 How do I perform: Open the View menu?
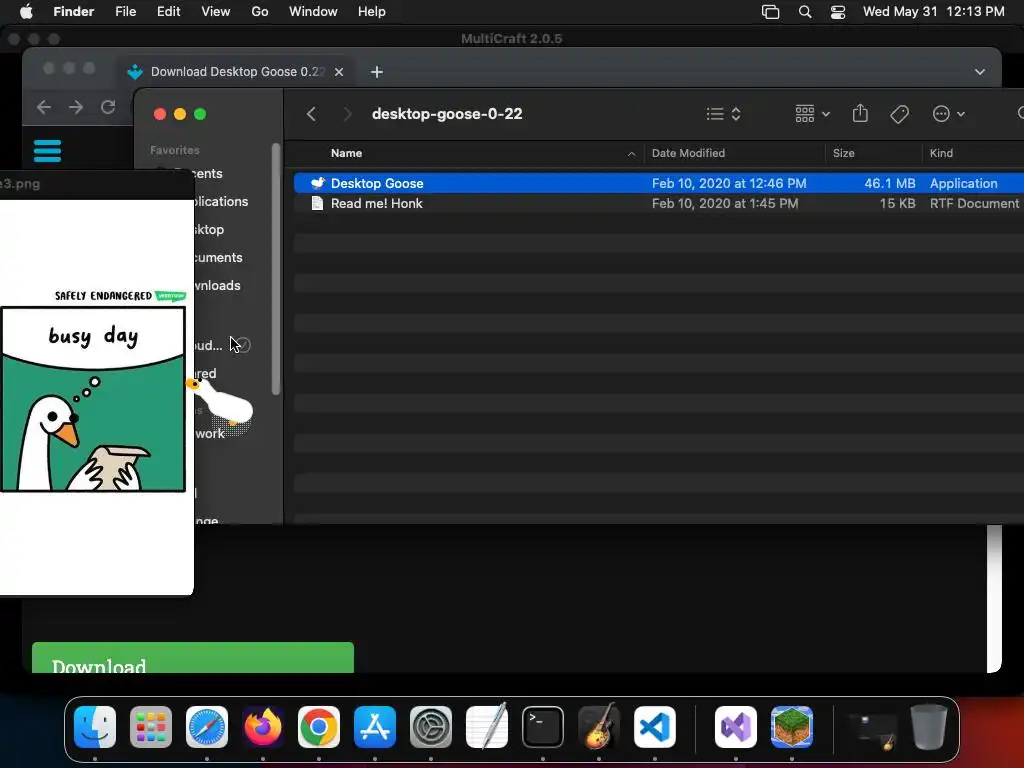[216, 12]
